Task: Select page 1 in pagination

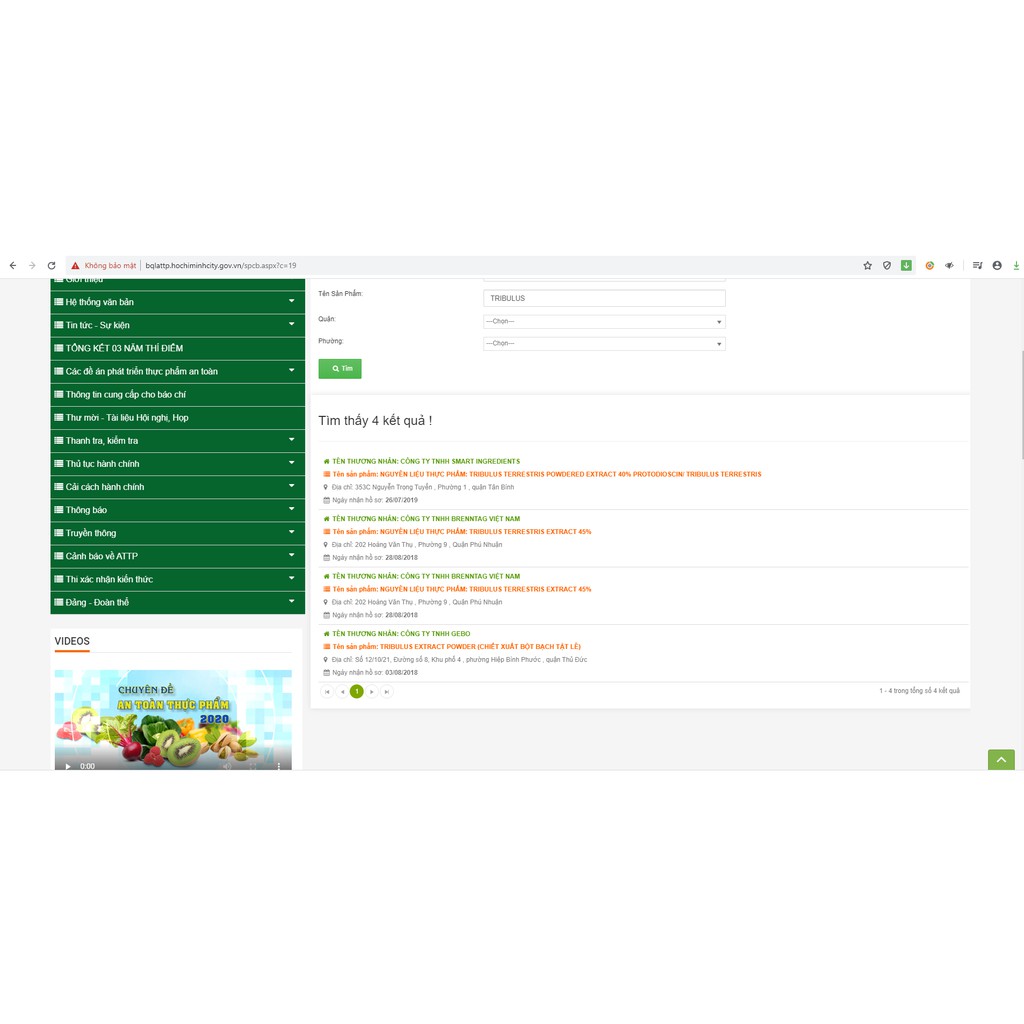Action: (357, 691)
